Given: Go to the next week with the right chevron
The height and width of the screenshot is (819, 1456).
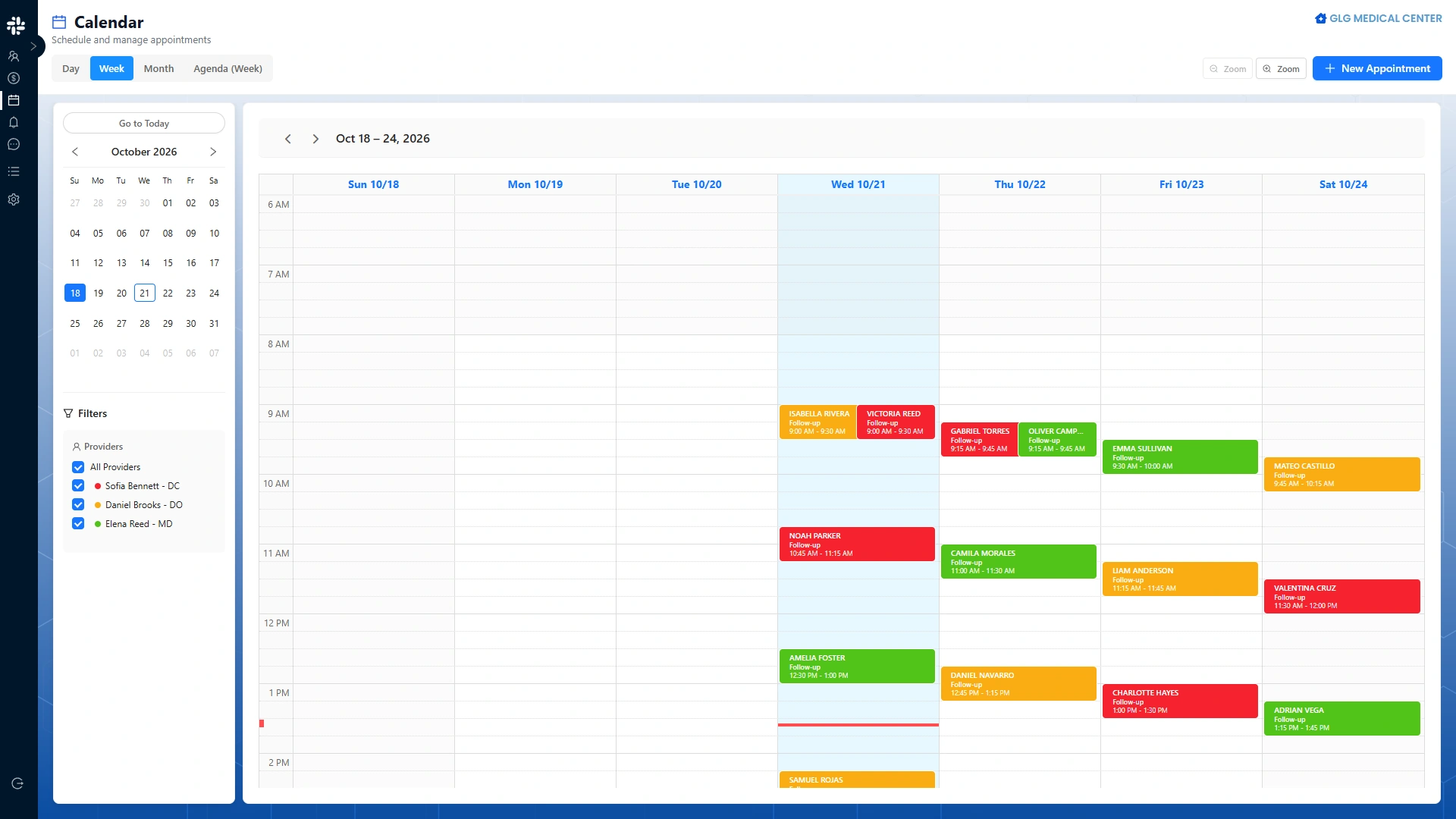Looking at the screenshot, I should point(315,139).
